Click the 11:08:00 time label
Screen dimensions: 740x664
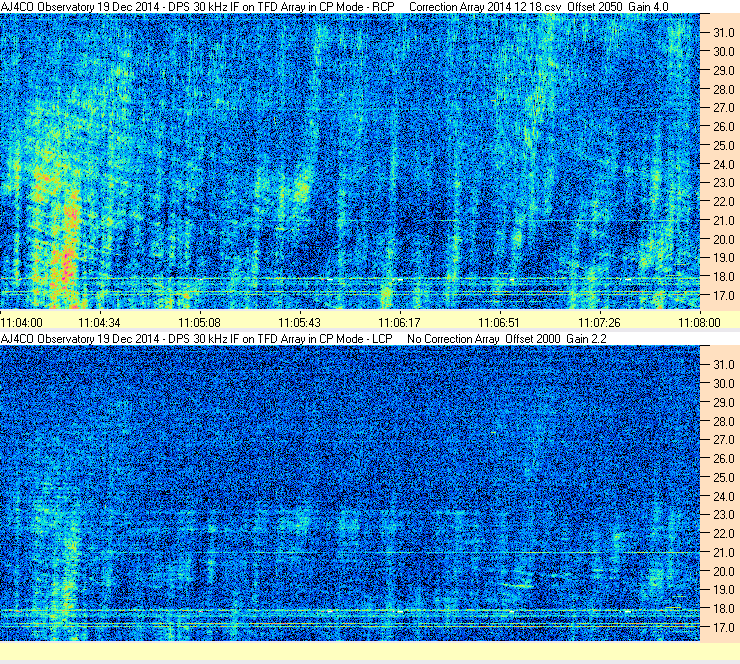point(699,323)
